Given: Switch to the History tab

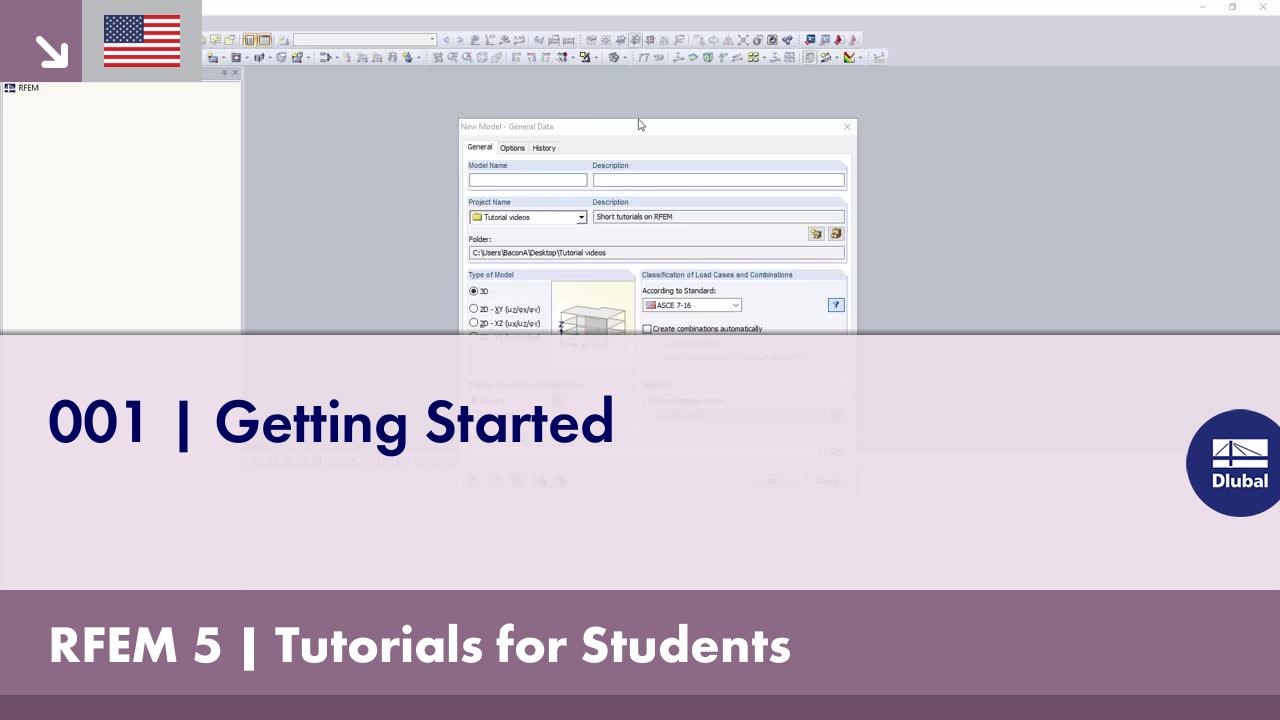Looking at the screenshot, I should [x=543, y=147].
